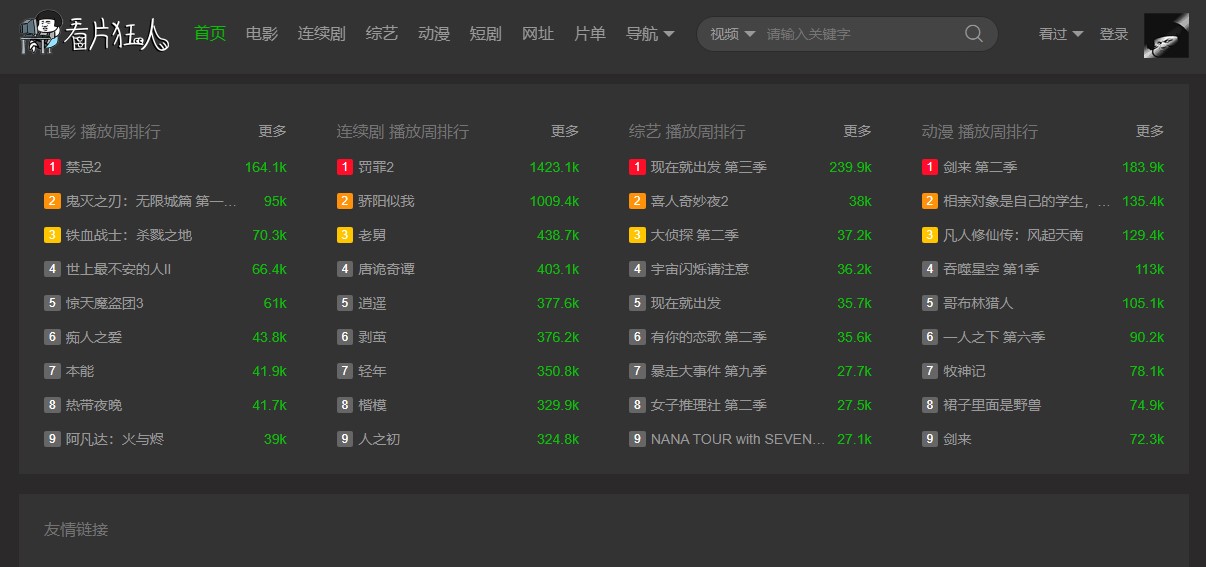Open anime 剑来 ranked ninth
Image resolution: width=1206 pixels, height=567 pixels.
[957, 439]
